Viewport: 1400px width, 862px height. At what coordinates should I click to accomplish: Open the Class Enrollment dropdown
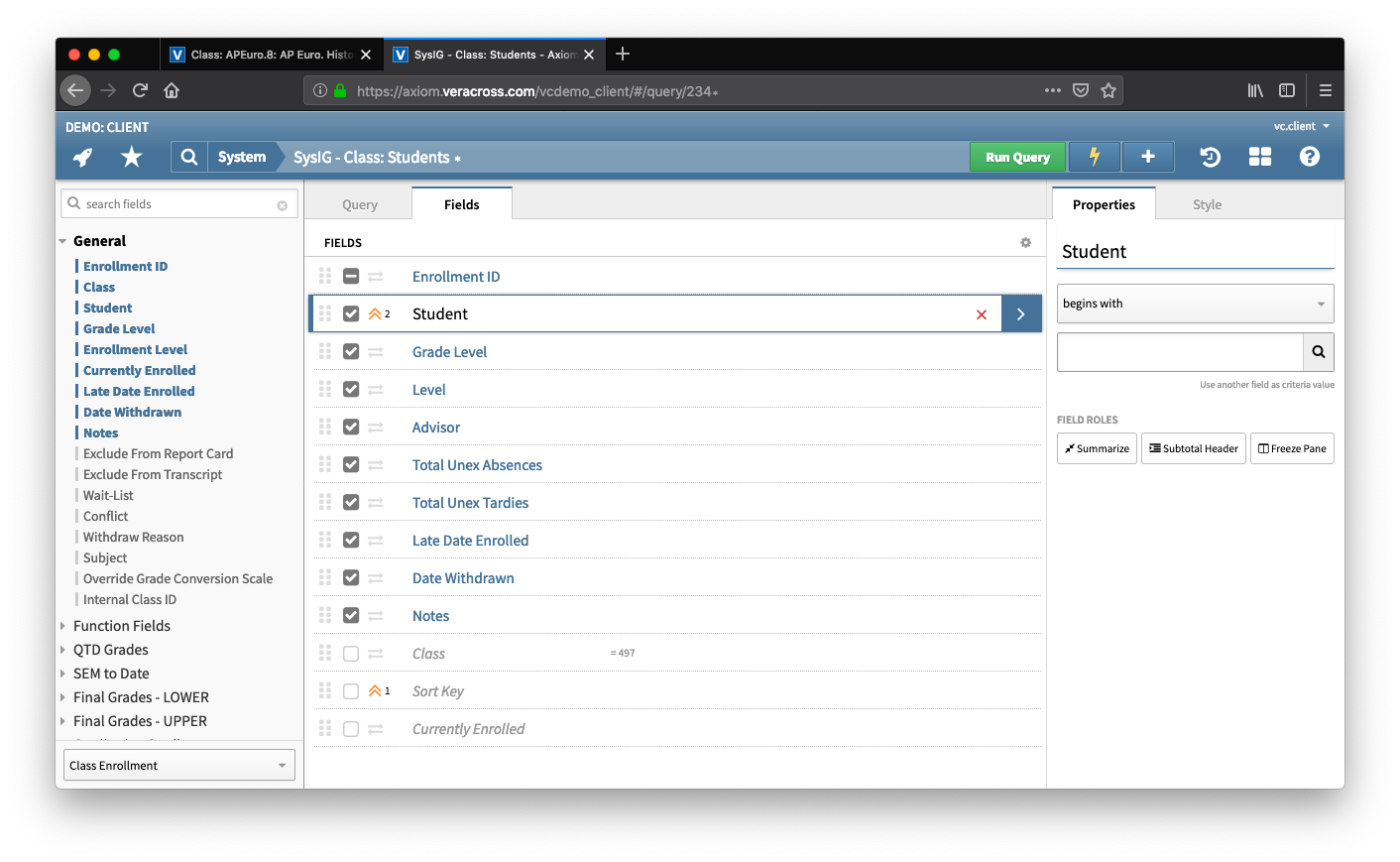(x=178, y=766)
